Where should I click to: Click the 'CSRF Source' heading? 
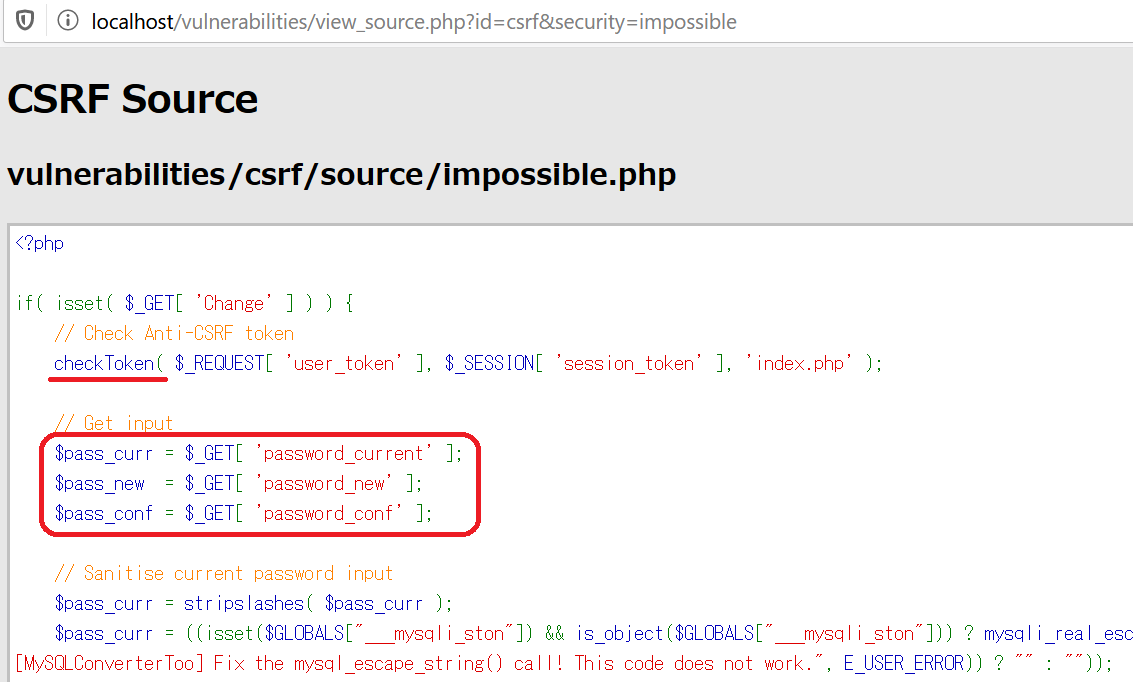coord(132,99)
